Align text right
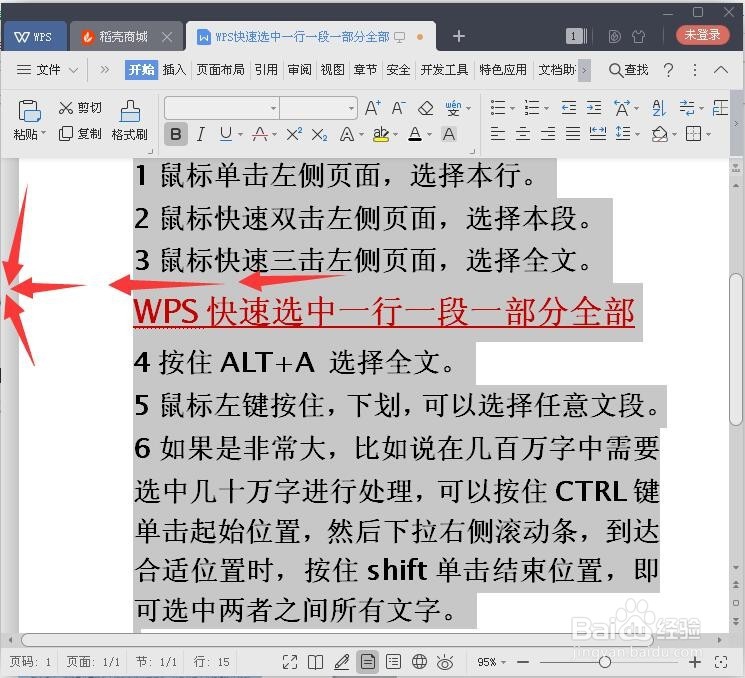The image size is (745, 678). (x=548, y=134)
